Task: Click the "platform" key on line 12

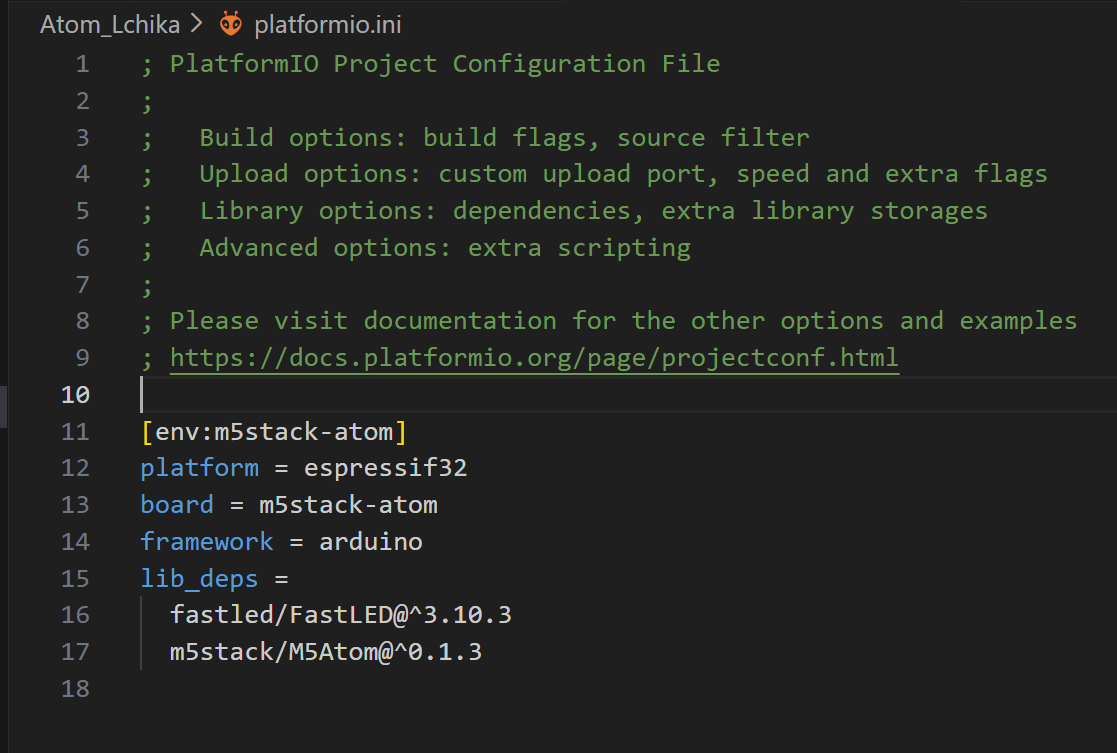Action: point(199,468)
